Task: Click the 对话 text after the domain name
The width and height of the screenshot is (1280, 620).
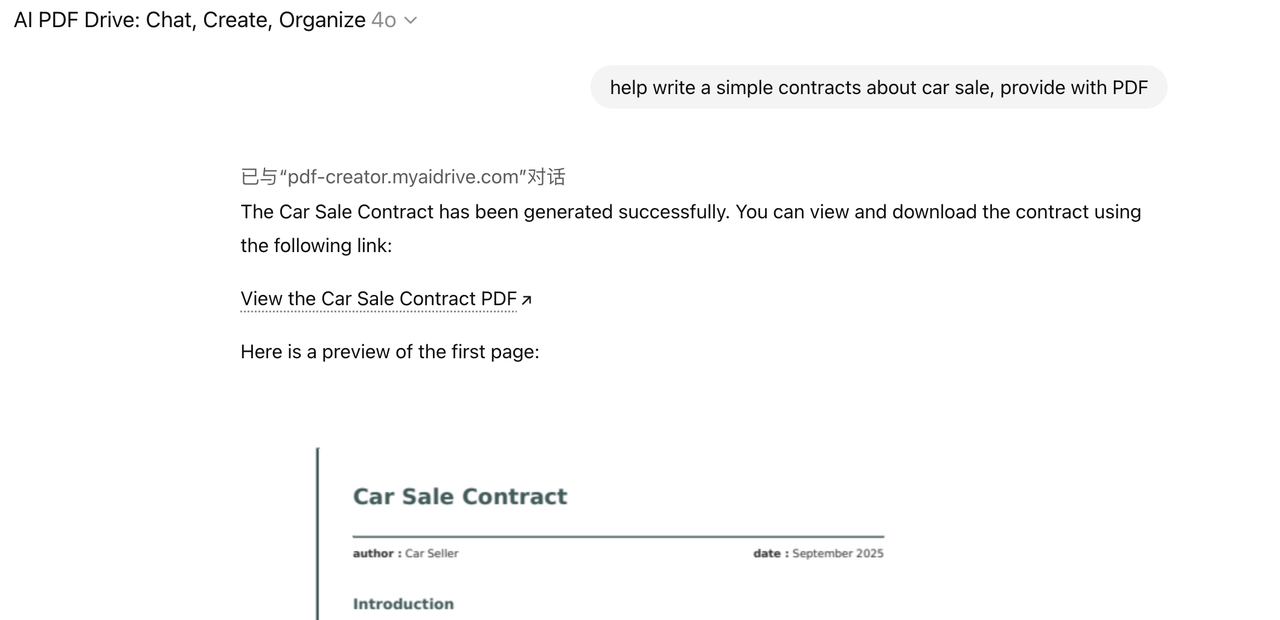Action: click(546, 177)
